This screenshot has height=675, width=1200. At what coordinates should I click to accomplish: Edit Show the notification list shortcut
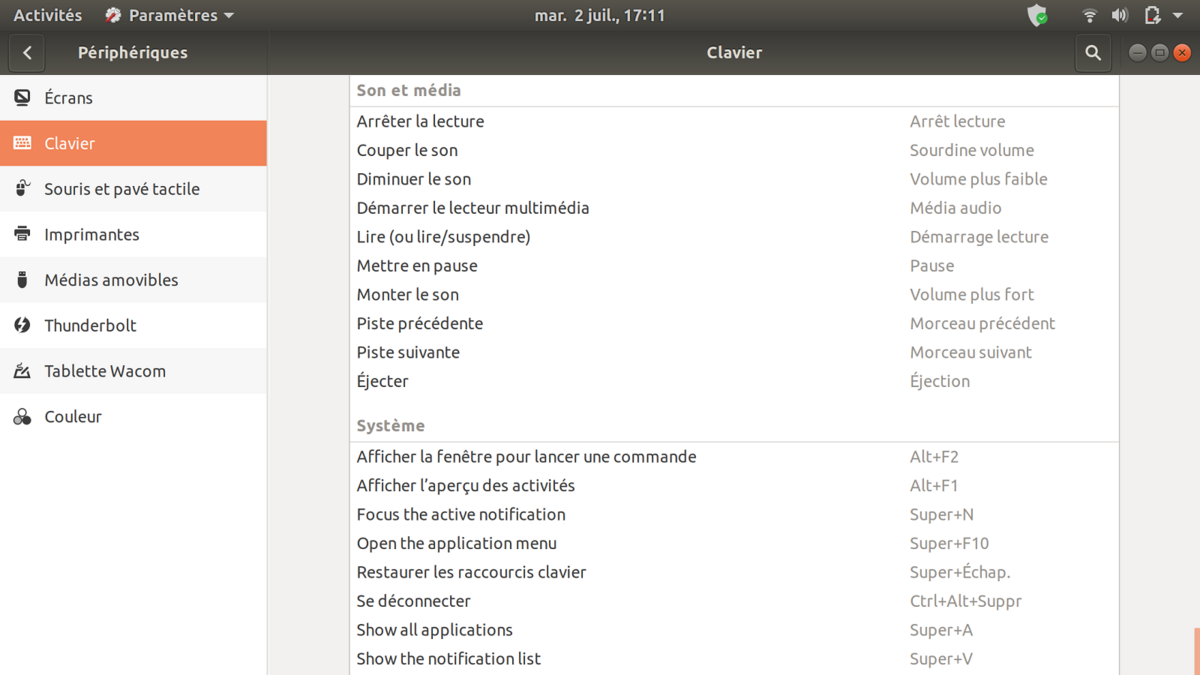pyautogui.click(x=734, y=660)
